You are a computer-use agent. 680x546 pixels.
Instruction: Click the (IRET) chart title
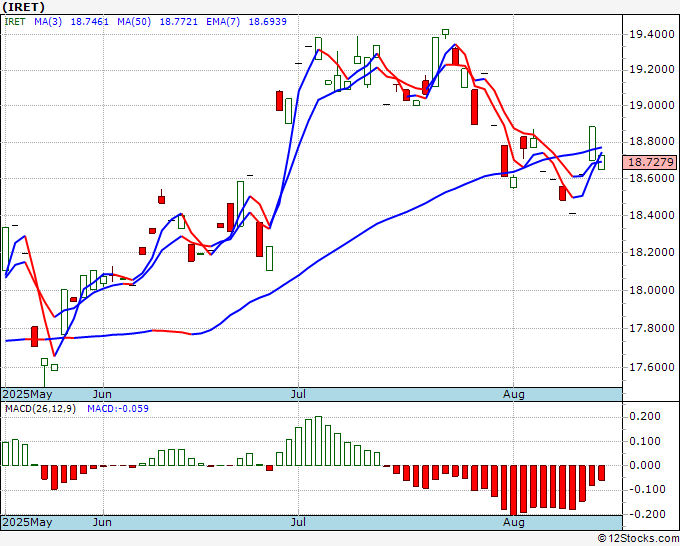pyautogui.click(x=23, y=7)
